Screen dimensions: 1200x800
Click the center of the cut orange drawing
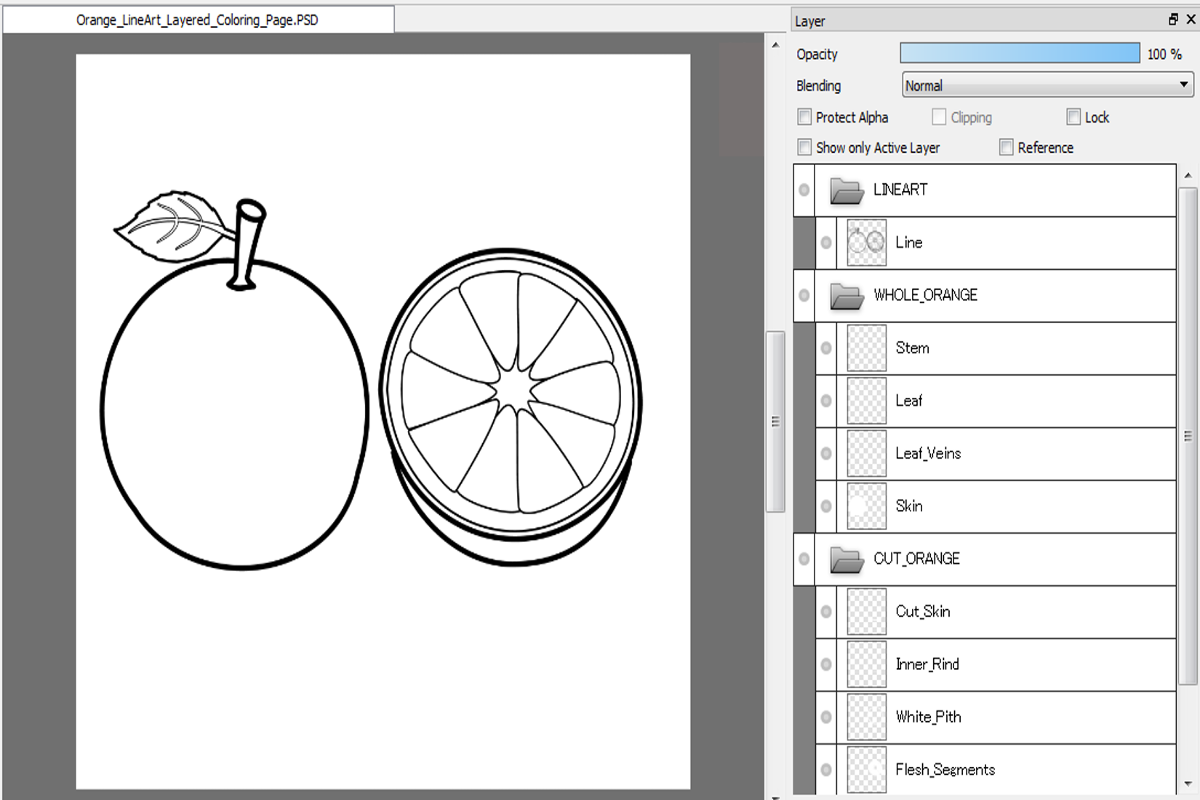click(513, 390)
